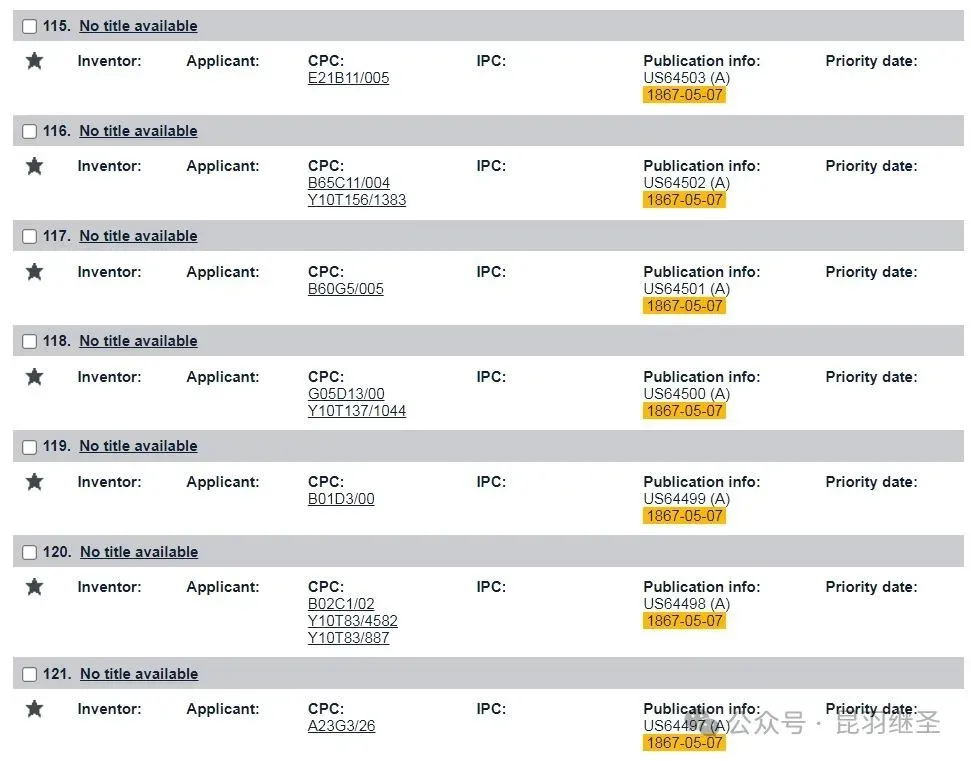Enable the checkbox for result 116
Screen dimensions: 971x761
tap(29, 132)
